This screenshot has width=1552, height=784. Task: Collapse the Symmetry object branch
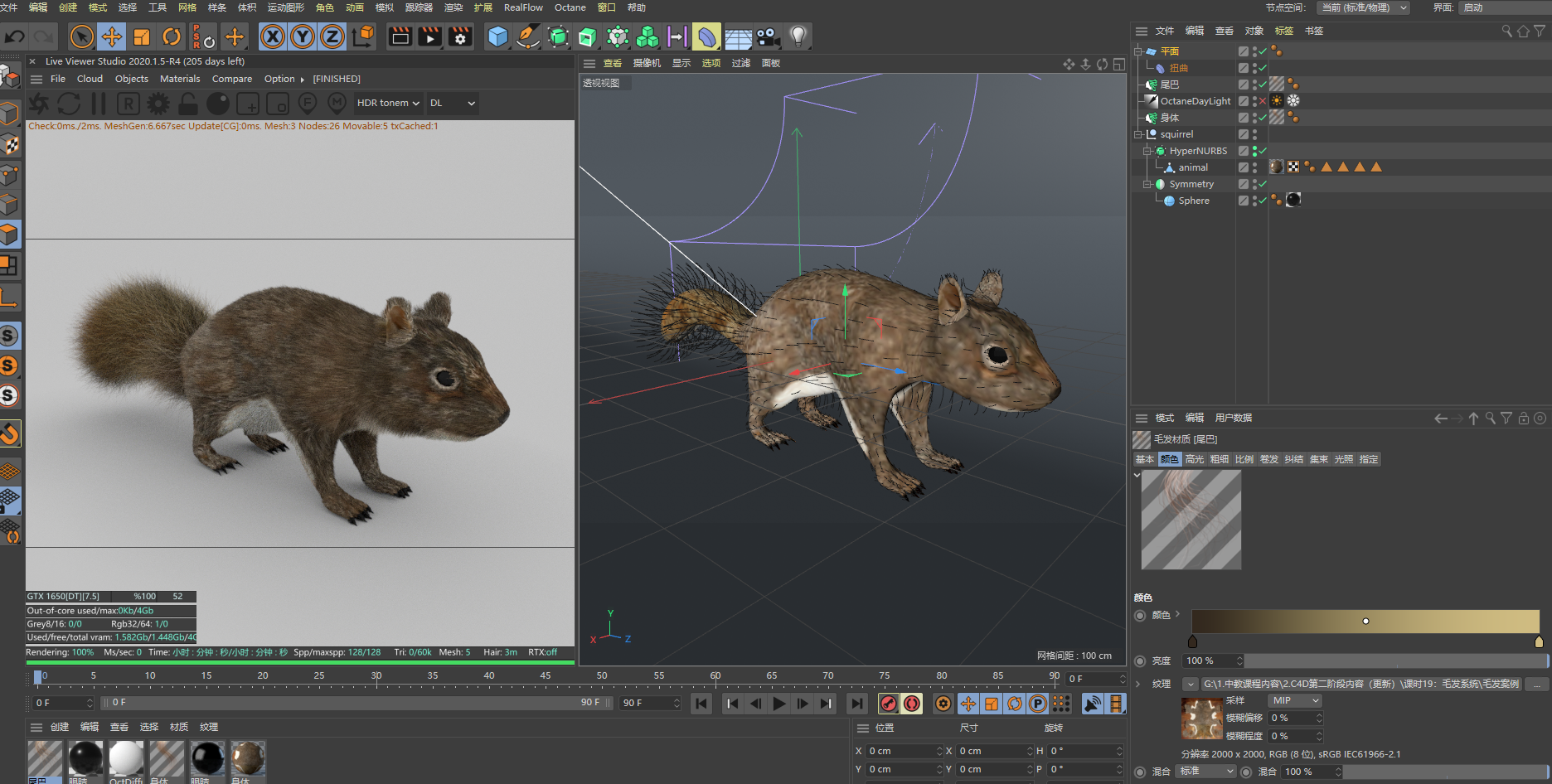[x=1147, y=184]
